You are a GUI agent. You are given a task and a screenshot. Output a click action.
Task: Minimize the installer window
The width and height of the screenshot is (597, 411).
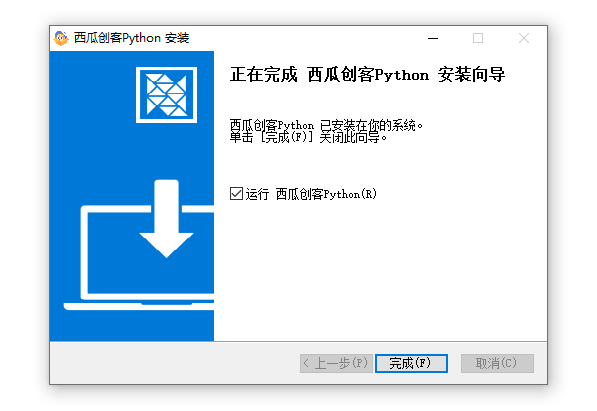(433, 38)
